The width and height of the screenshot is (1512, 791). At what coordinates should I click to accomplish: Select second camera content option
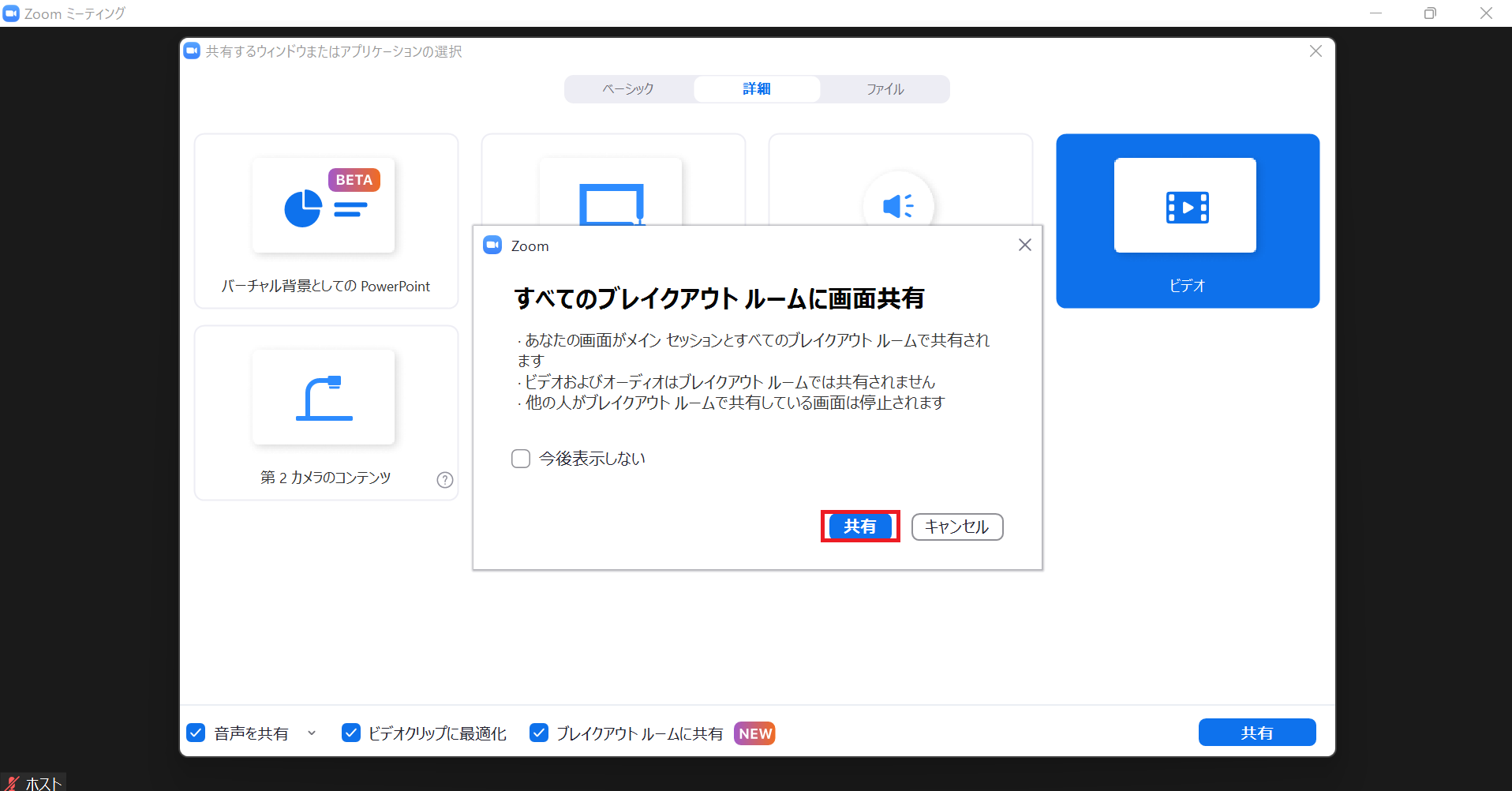click(x=325, y=412)
